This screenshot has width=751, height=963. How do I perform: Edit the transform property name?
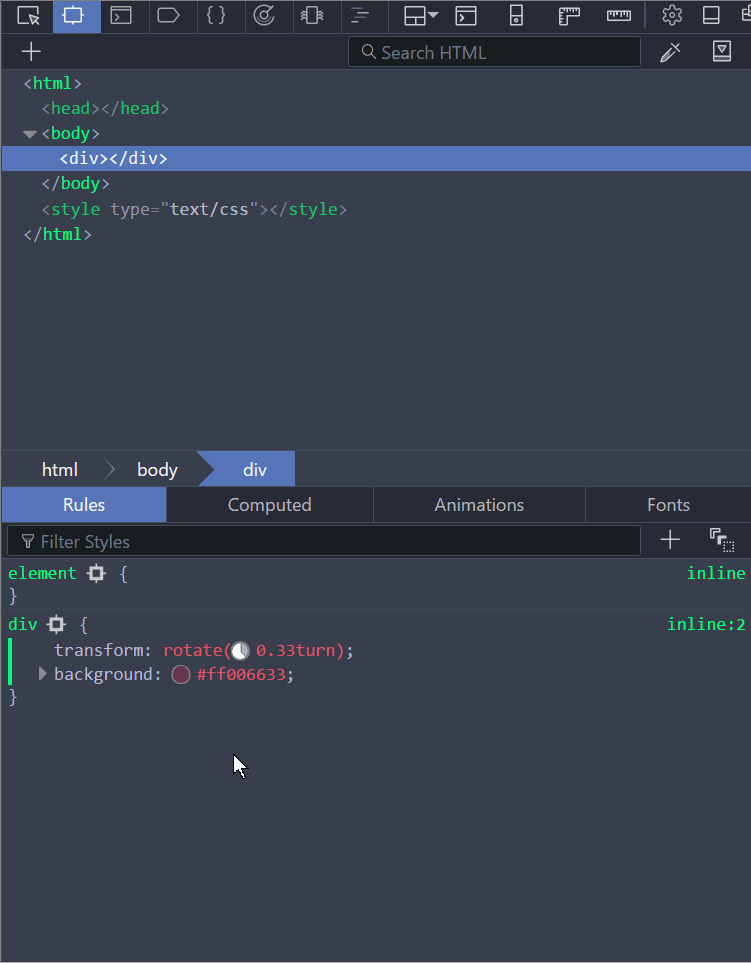[x=98, y=650]
